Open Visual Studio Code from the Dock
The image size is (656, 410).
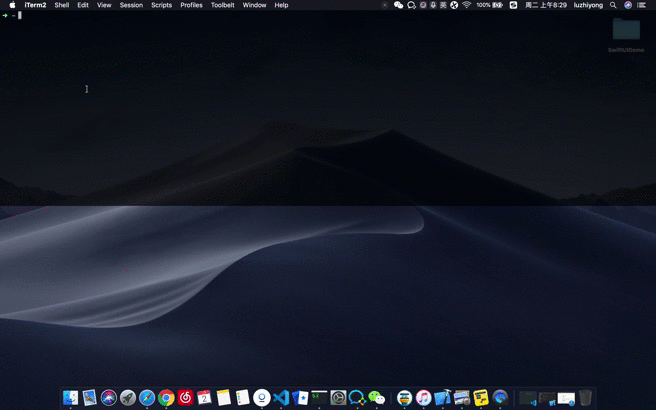(x=281, y=397)
